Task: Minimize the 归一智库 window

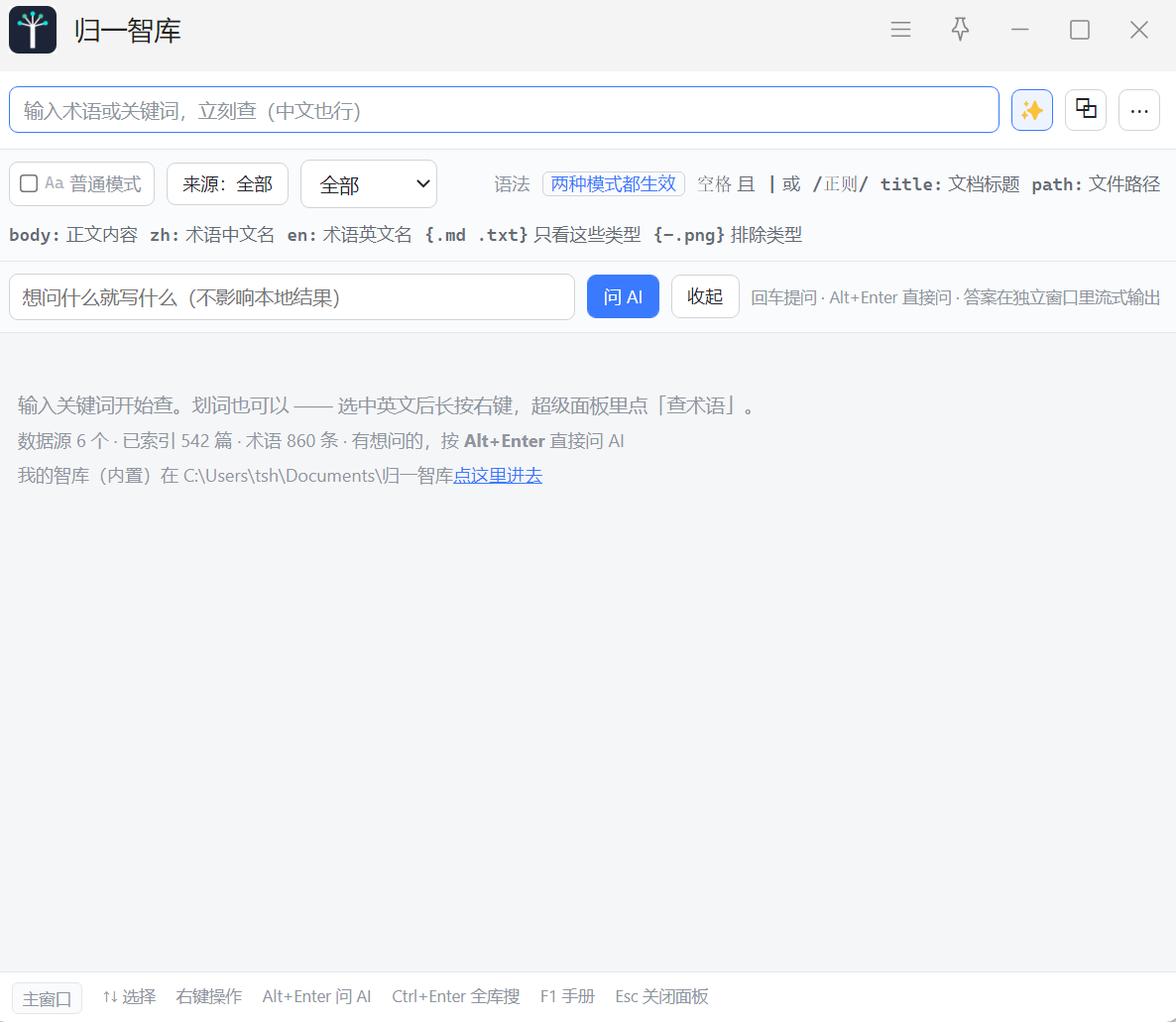Action: (1019, 30)
